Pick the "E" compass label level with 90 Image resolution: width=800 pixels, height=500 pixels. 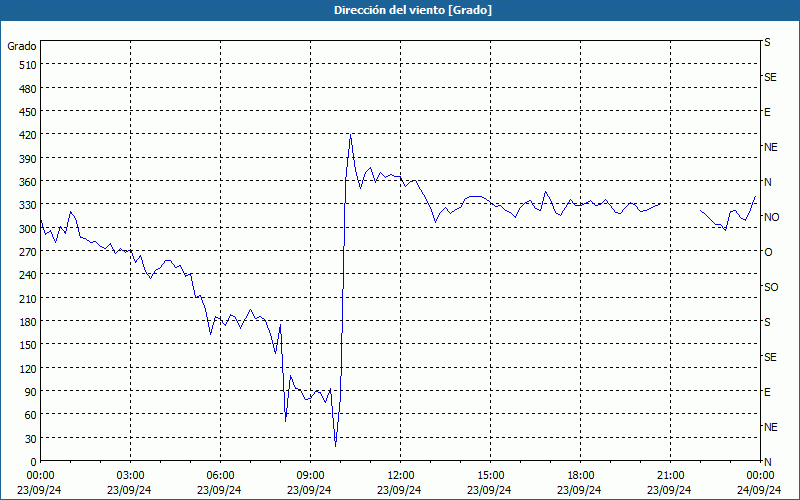(767, 392)
